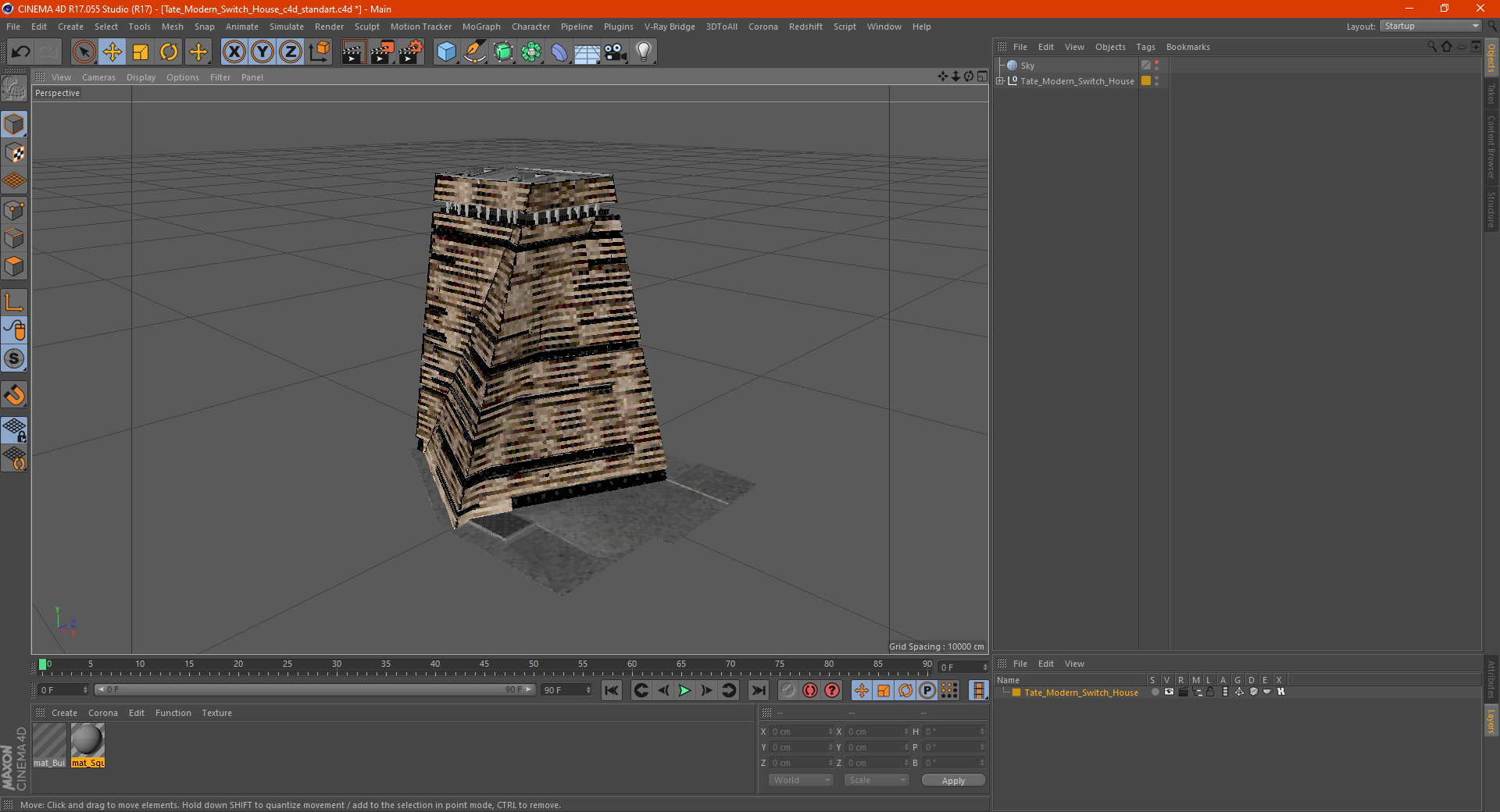The width and height of the screenshot is (1500, 812).
Task: Open viewport Cameras menu
Action: [x=98, y=77]
